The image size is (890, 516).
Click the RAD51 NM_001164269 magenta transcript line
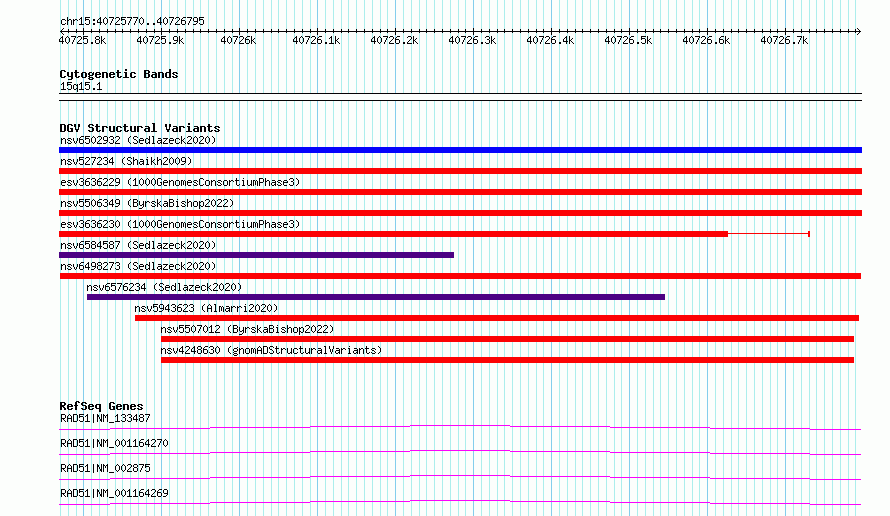460,502
